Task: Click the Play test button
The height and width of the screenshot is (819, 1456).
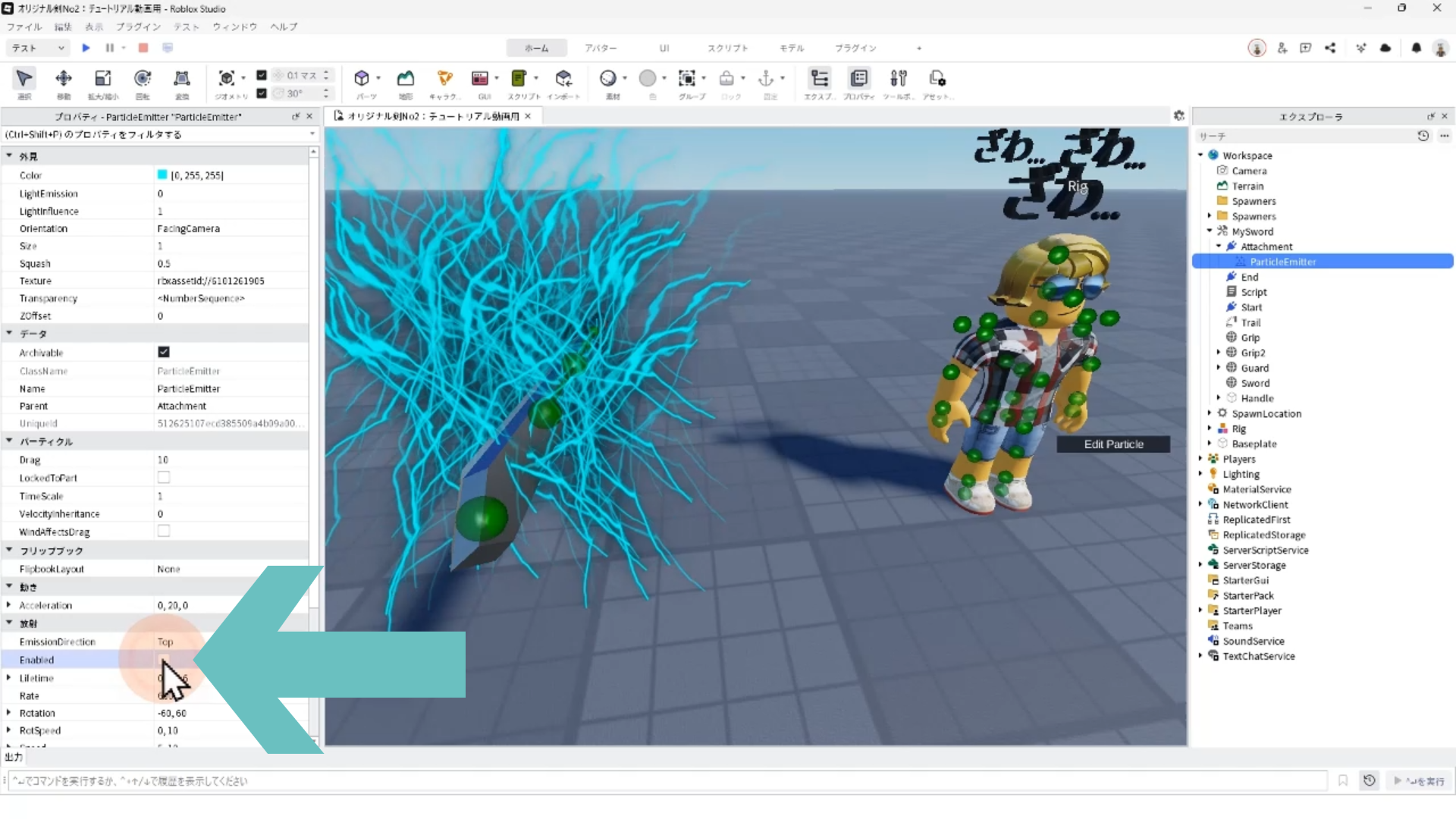Action: coord(86,48)
